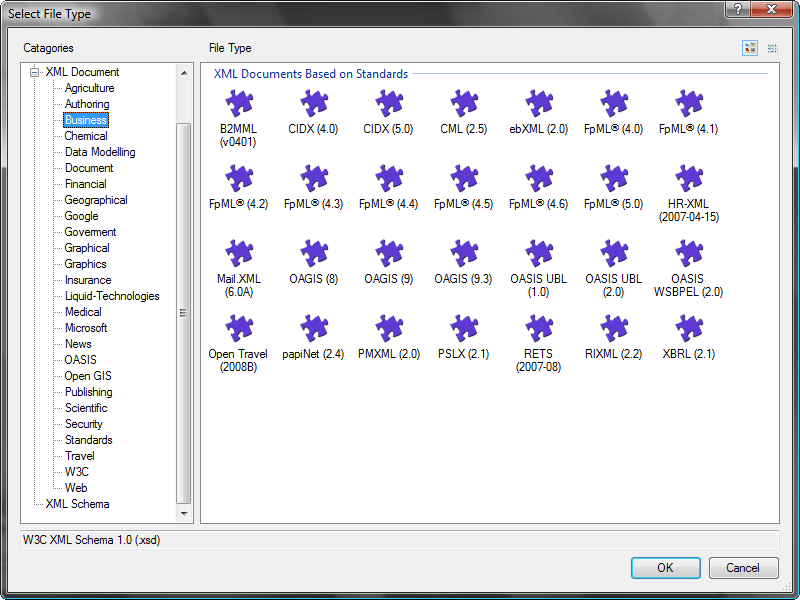Pick the PSLX (2.1) file type

pyautogui.click(x=463, y=329)
